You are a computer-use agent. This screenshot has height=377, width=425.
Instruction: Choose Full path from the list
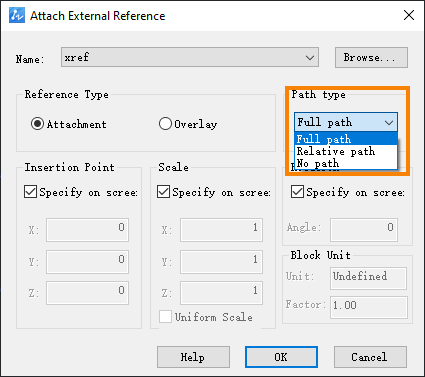(346, 139)
